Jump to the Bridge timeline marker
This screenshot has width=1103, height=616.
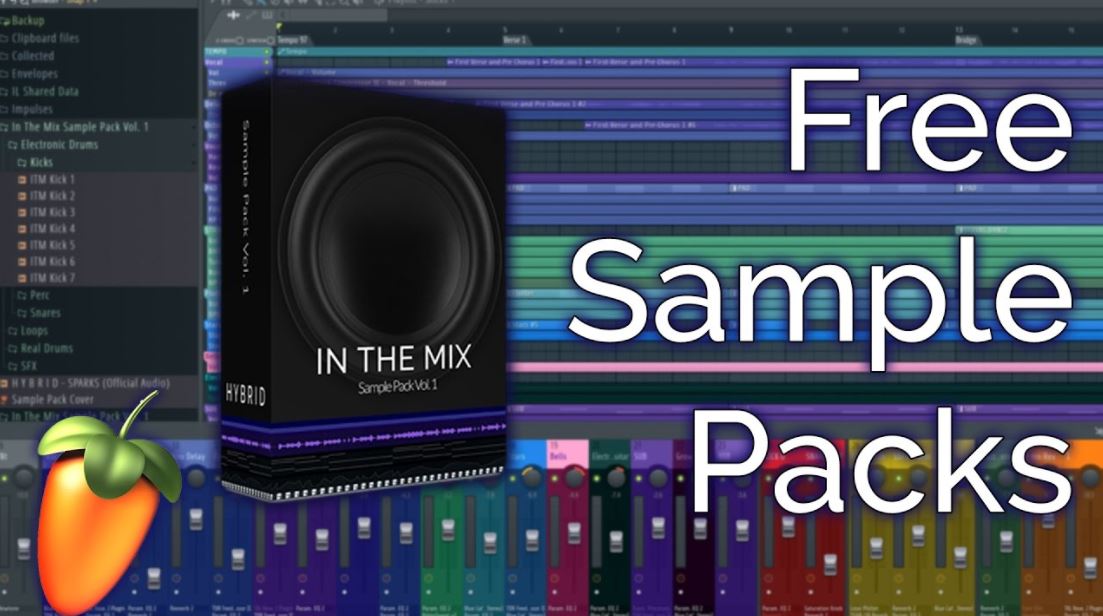pos(967,40)
